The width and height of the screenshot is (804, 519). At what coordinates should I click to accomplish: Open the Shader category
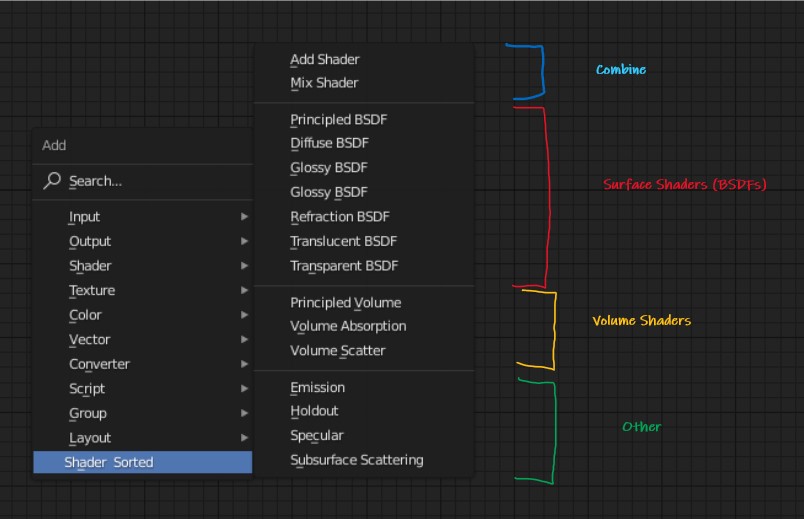point(143,266)
